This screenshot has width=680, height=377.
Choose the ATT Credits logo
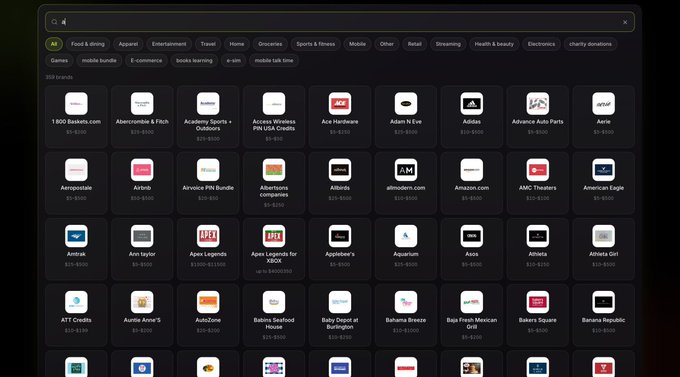76,302
